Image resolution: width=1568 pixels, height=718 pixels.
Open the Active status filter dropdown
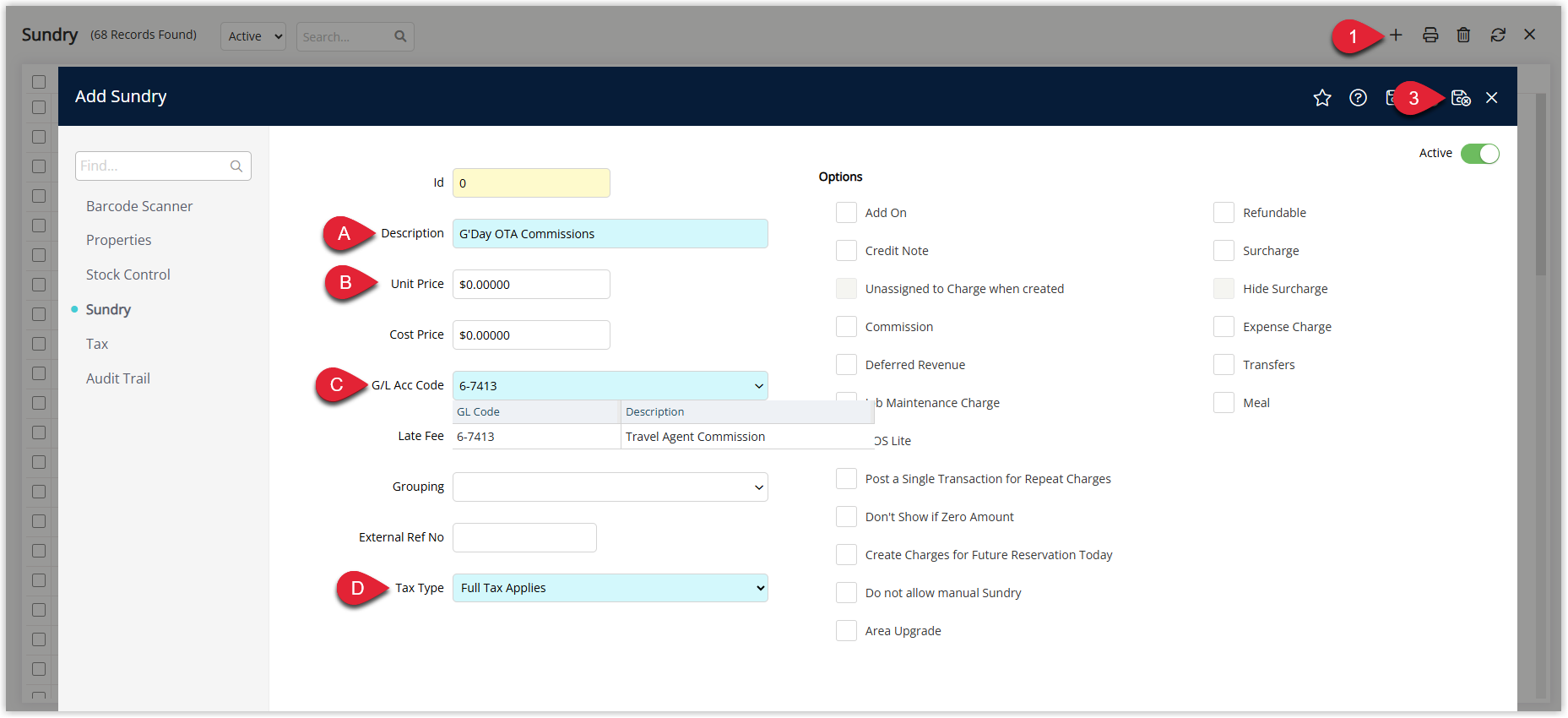pos(253,36)
